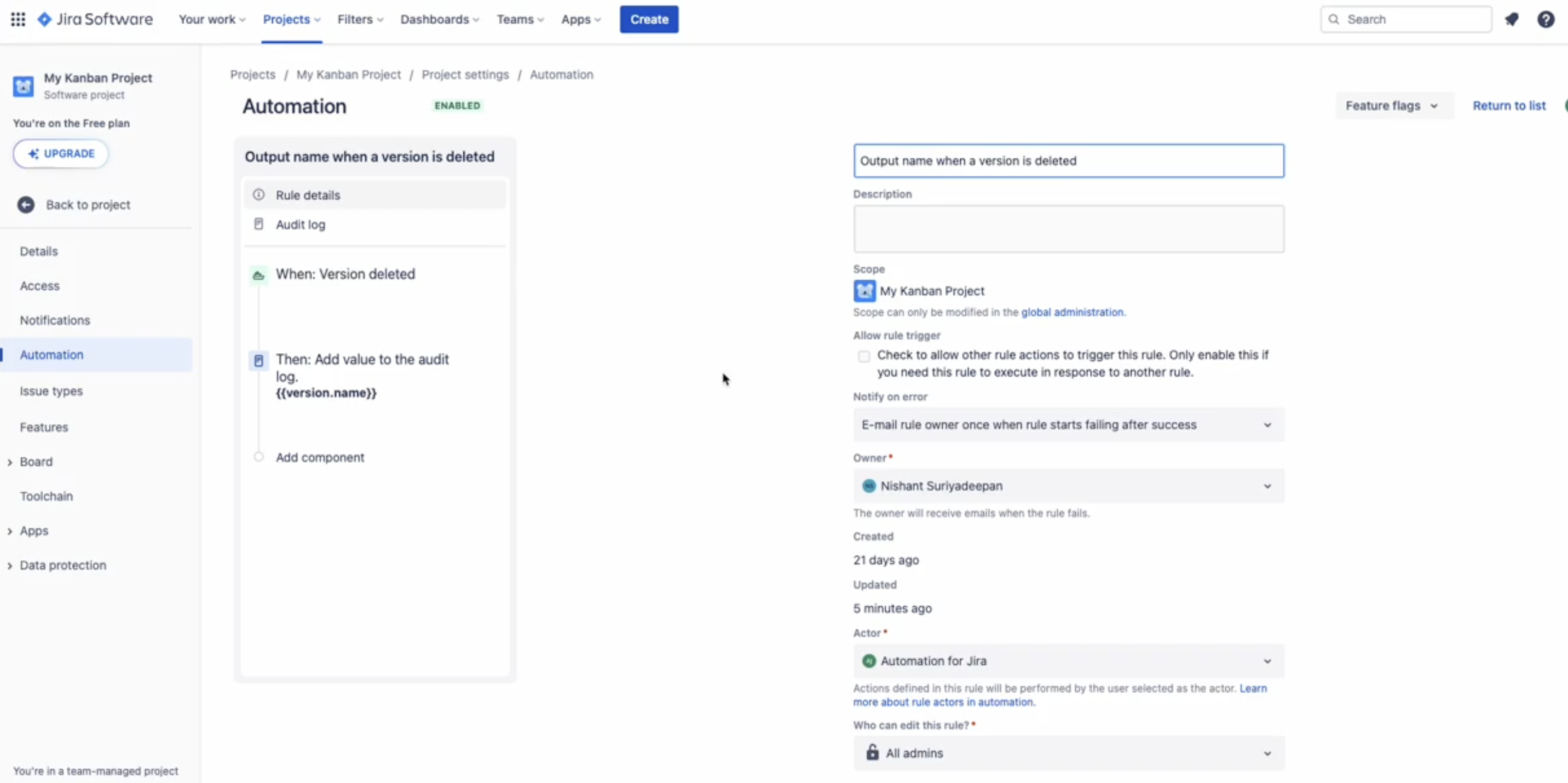Screen dimensions: 1568x783
Task: Open the Actor dropdown
Action: (1068, 660)
